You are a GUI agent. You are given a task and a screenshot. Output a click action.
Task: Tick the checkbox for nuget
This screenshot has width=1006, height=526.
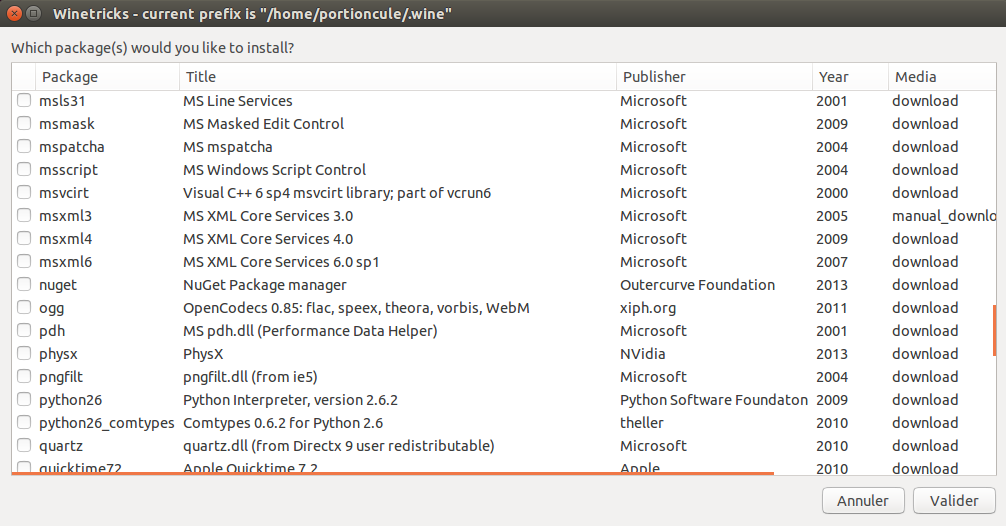(24, 285)
